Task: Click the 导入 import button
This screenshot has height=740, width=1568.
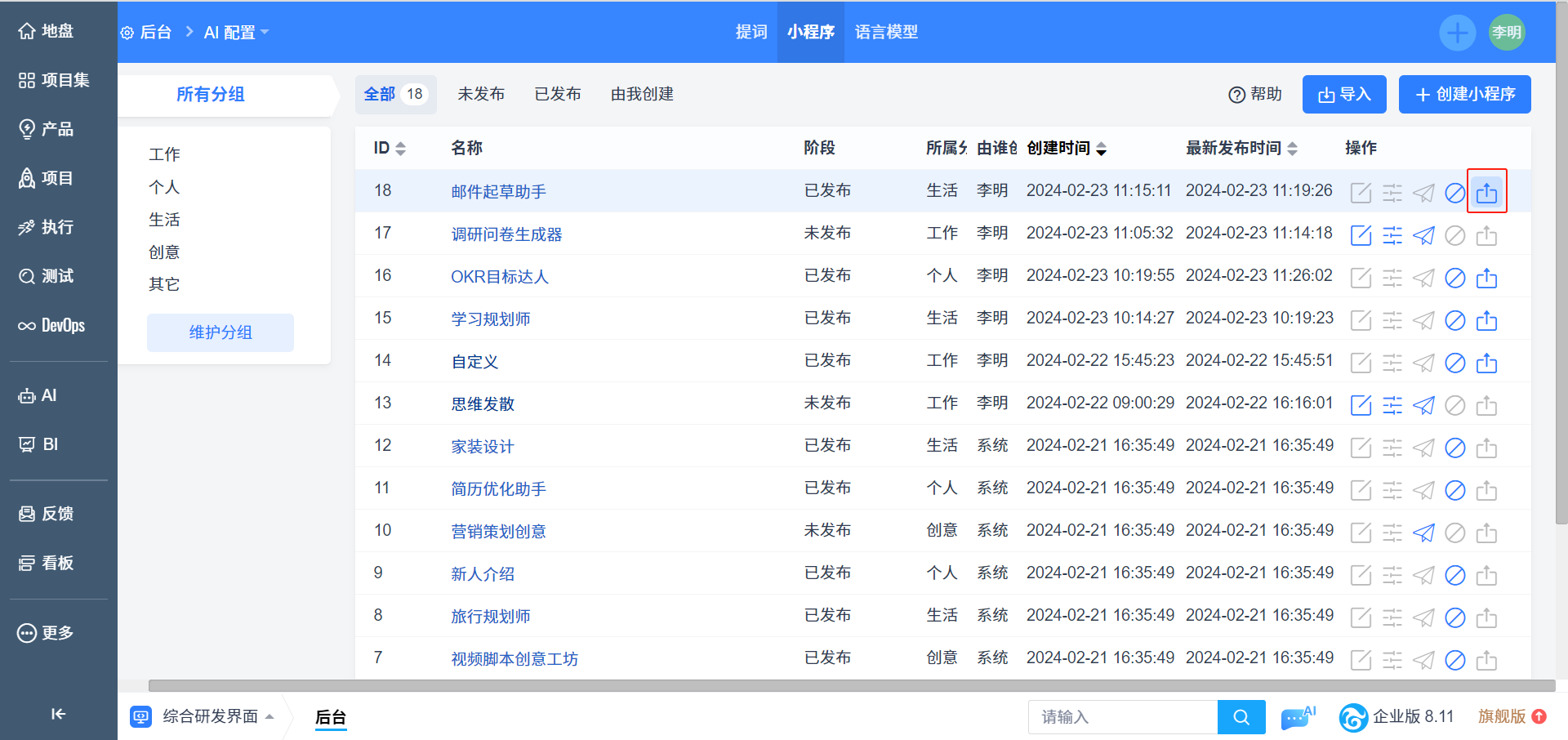Action: pos(1344,94)
